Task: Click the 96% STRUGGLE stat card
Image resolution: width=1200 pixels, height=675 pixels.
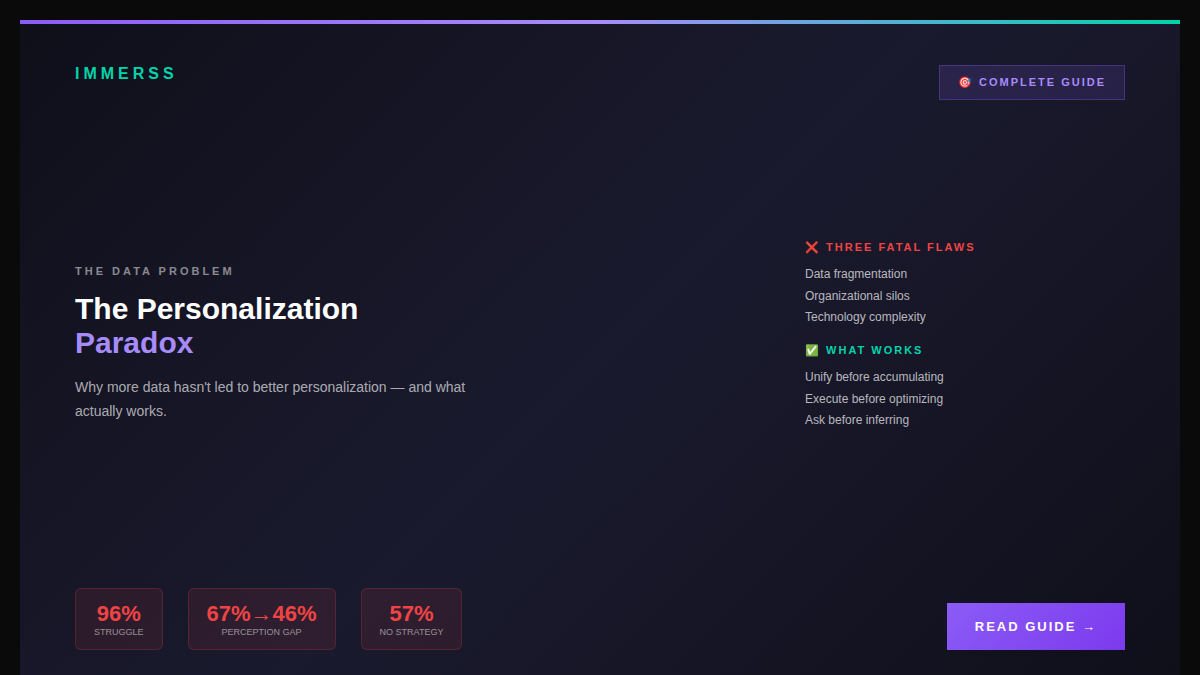Action: [118, 618]
